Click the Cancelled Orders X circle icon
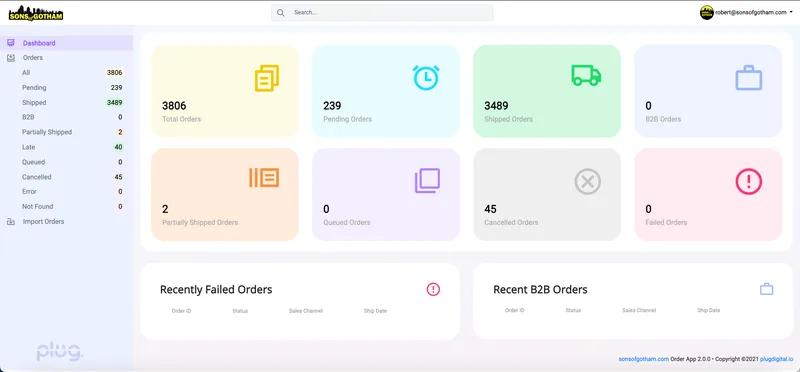 point(588,181)
